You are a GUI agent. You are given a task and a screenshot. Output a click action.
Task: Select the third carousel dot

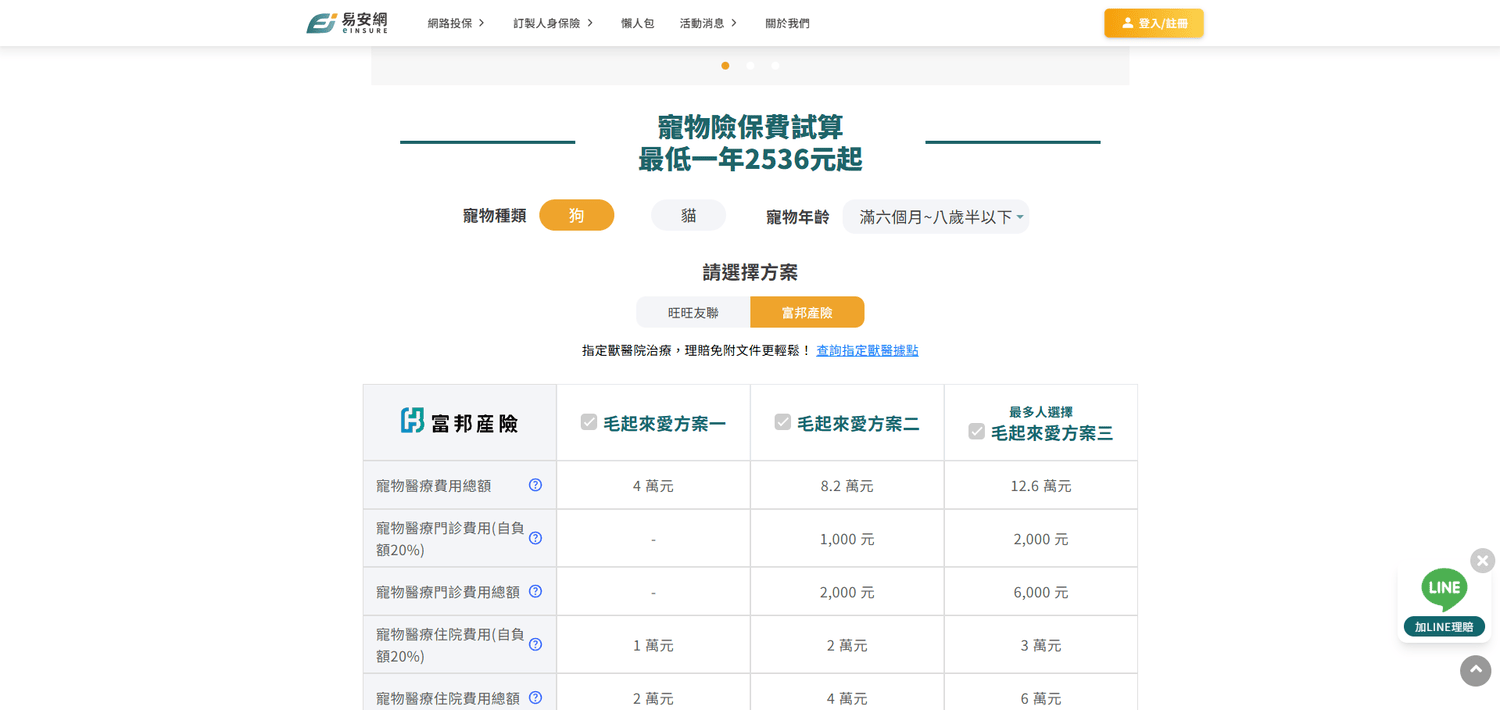tap(775, 66)
